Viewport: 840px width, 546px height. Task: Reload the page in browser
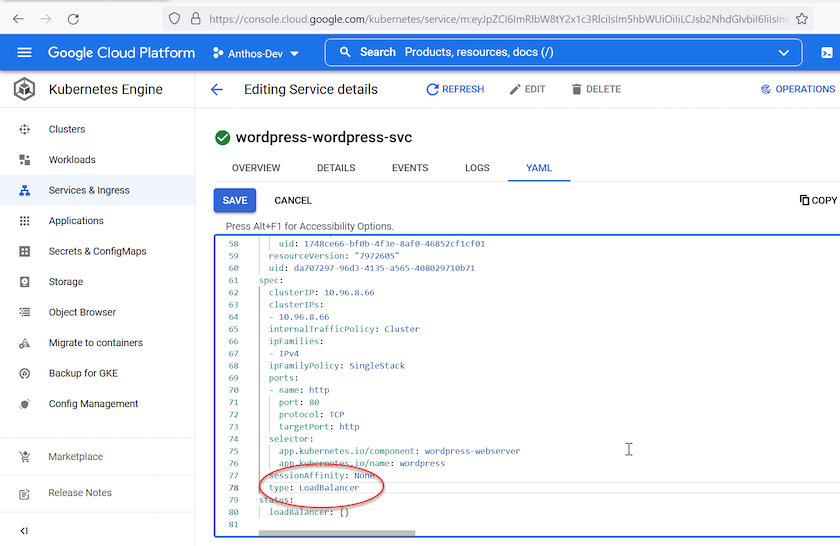[x=73, y=18]
